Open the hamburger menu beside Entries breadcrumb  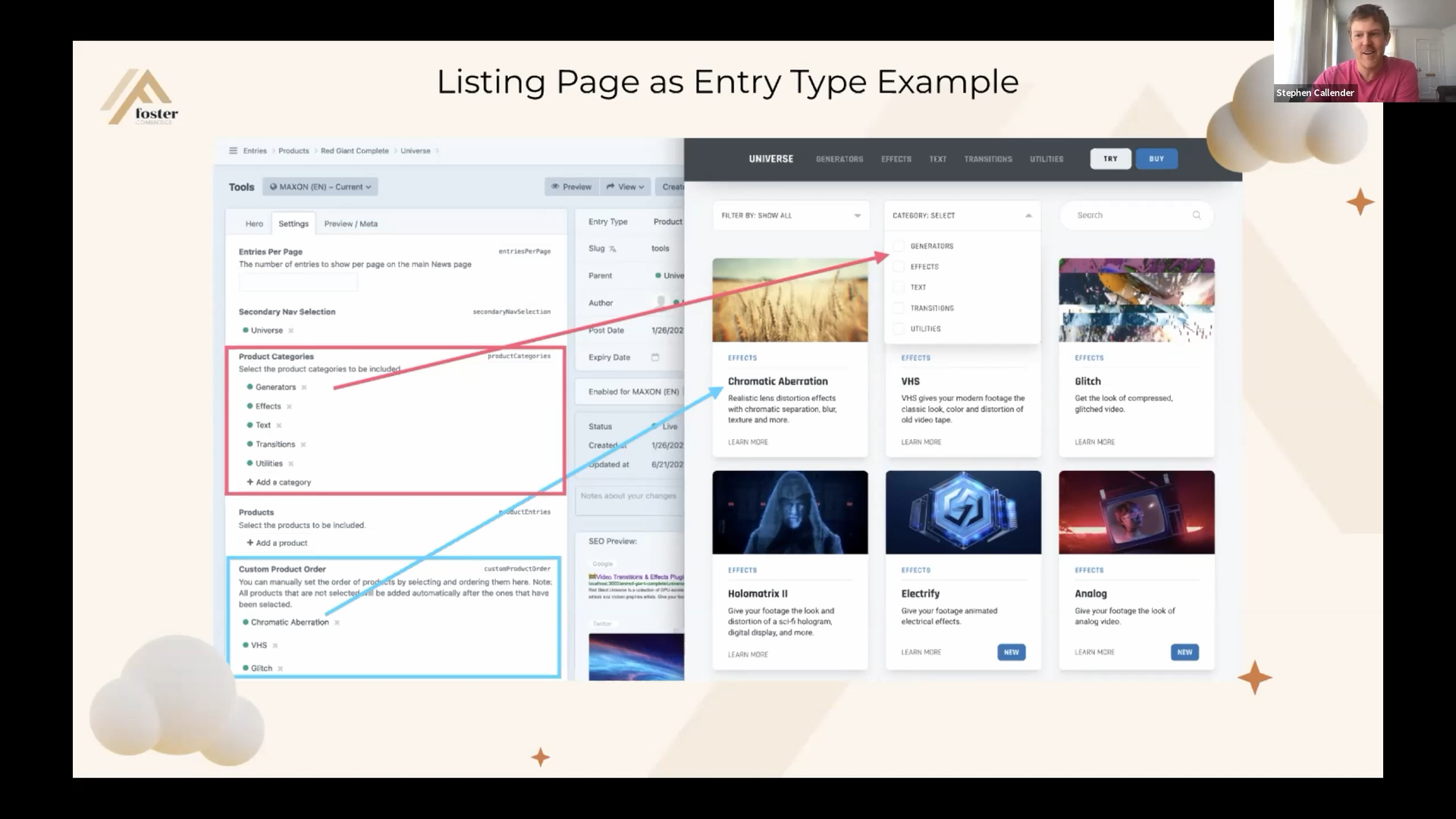pos(233,151)
